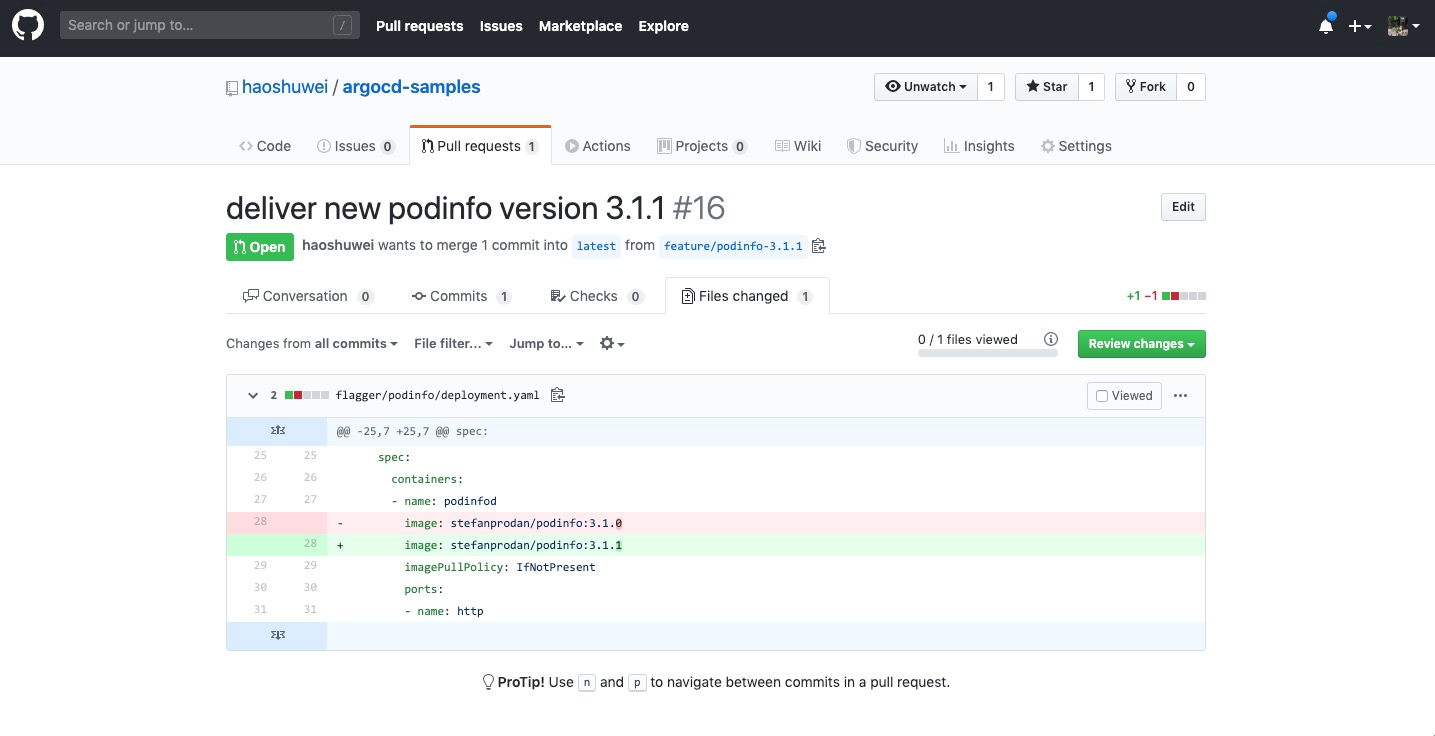Click the Search or jump to field
This screenshot has width=1435, height=736.
click(x=209, y=26)
